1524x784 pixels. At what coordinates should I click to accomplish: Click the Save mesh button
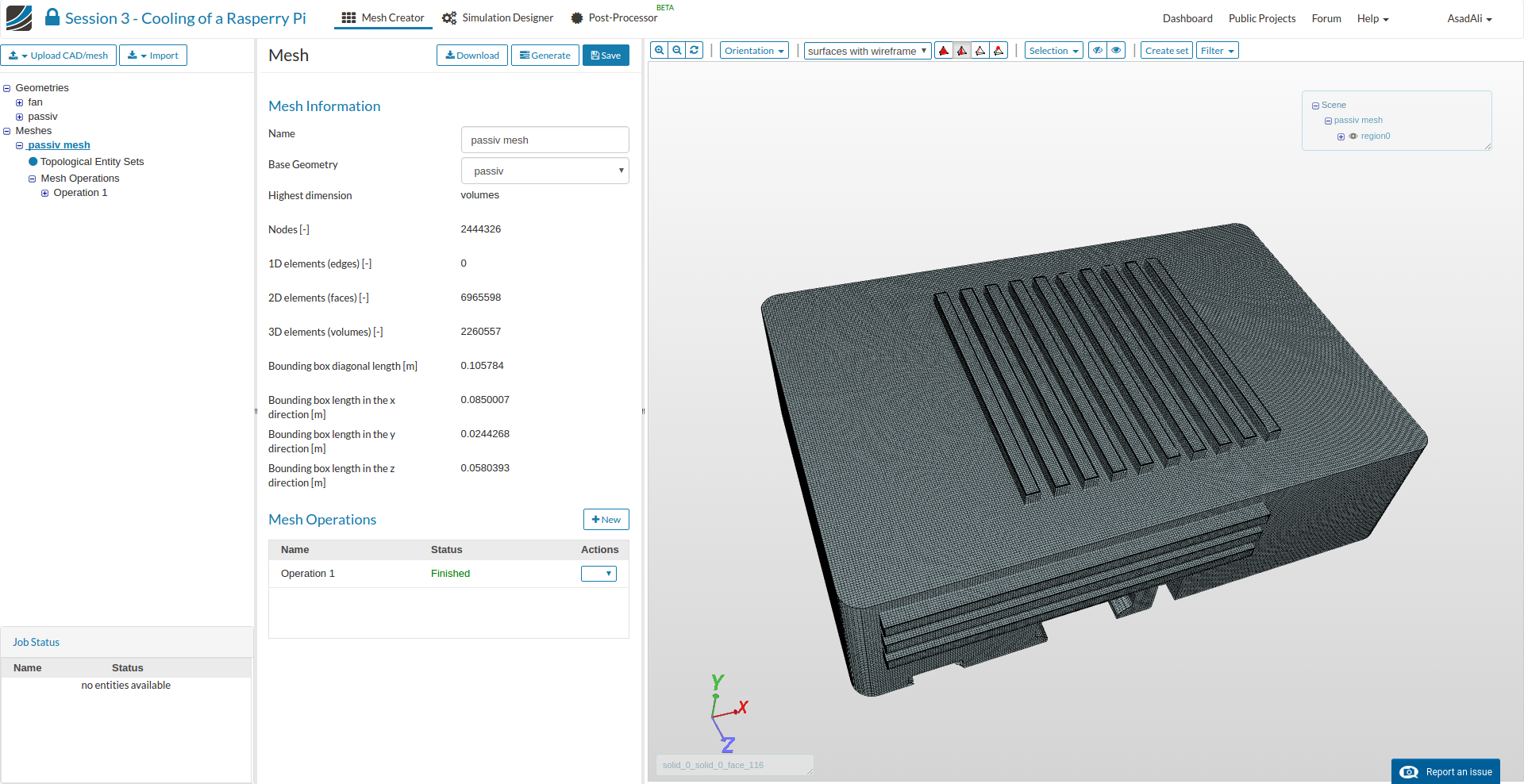coord(606,56)
